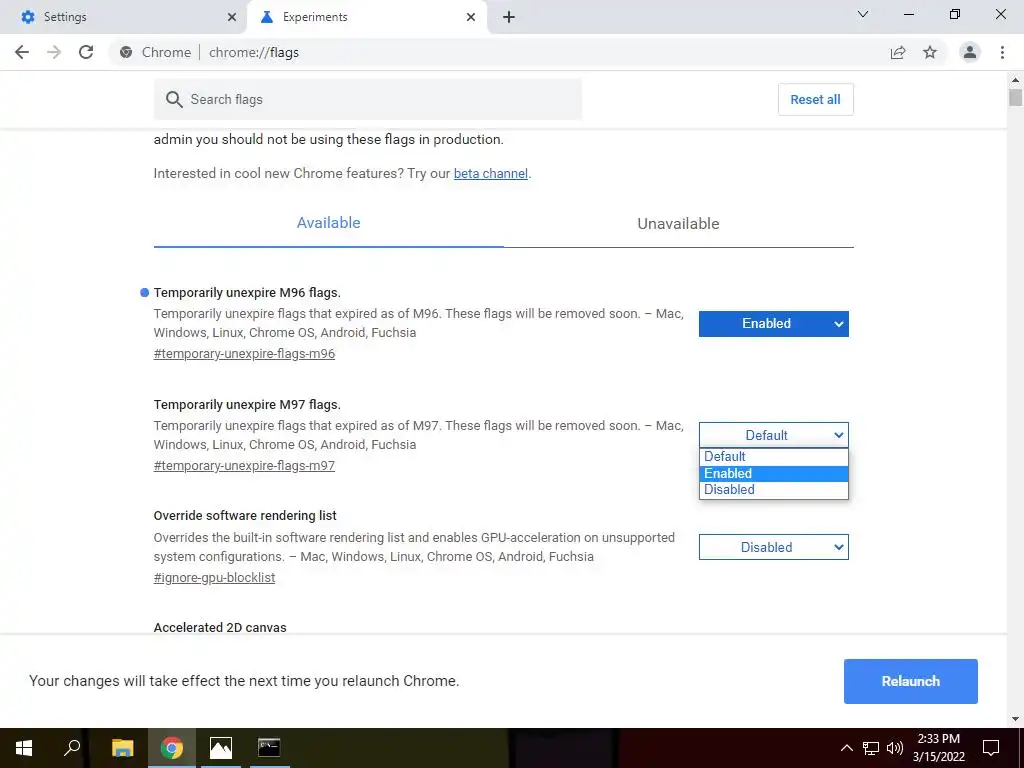Click the Chrome site info icon in address bar

pyautogui.click(x=126, y=52)
